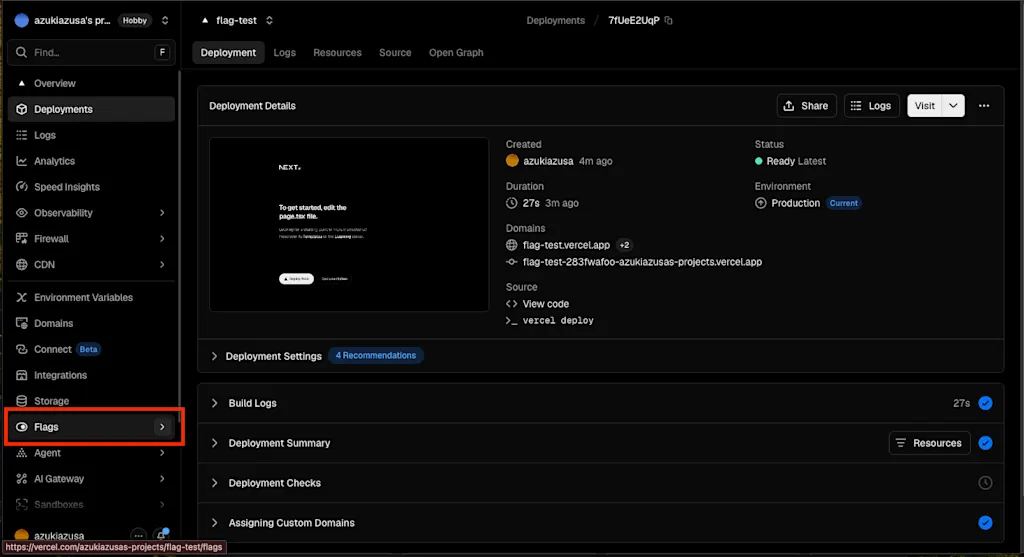Click the azukiazusa creator name
The image size is (1024, 557).
click(548, 161)
